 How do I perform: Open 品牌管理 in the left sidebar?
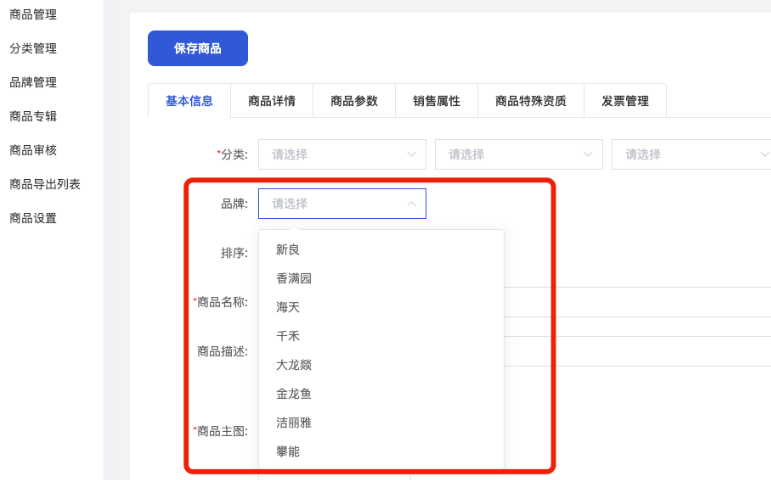click(33, 82)
